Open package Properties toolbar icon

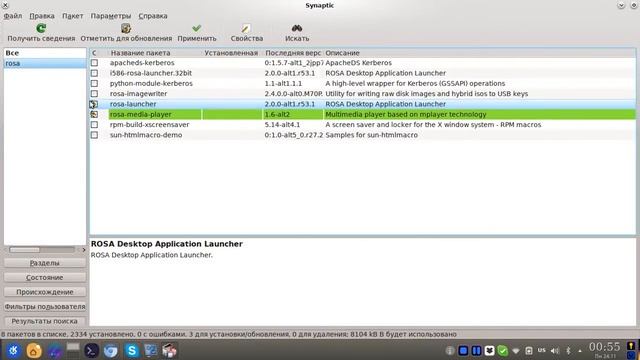[x=246, y=28]
